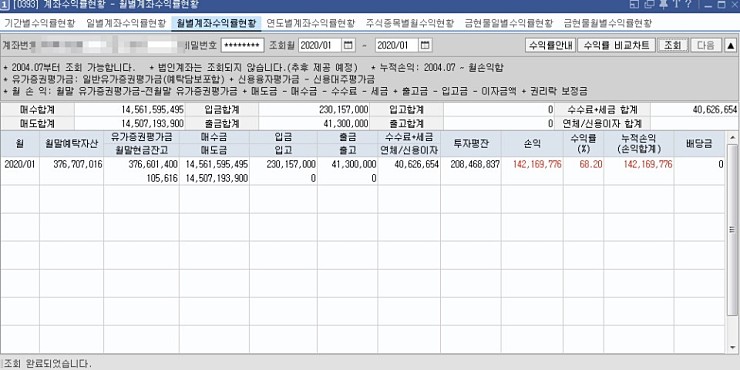Click the 매수합계 summary label
This screenshot has width=740, height=370.
tap(37, 110)
